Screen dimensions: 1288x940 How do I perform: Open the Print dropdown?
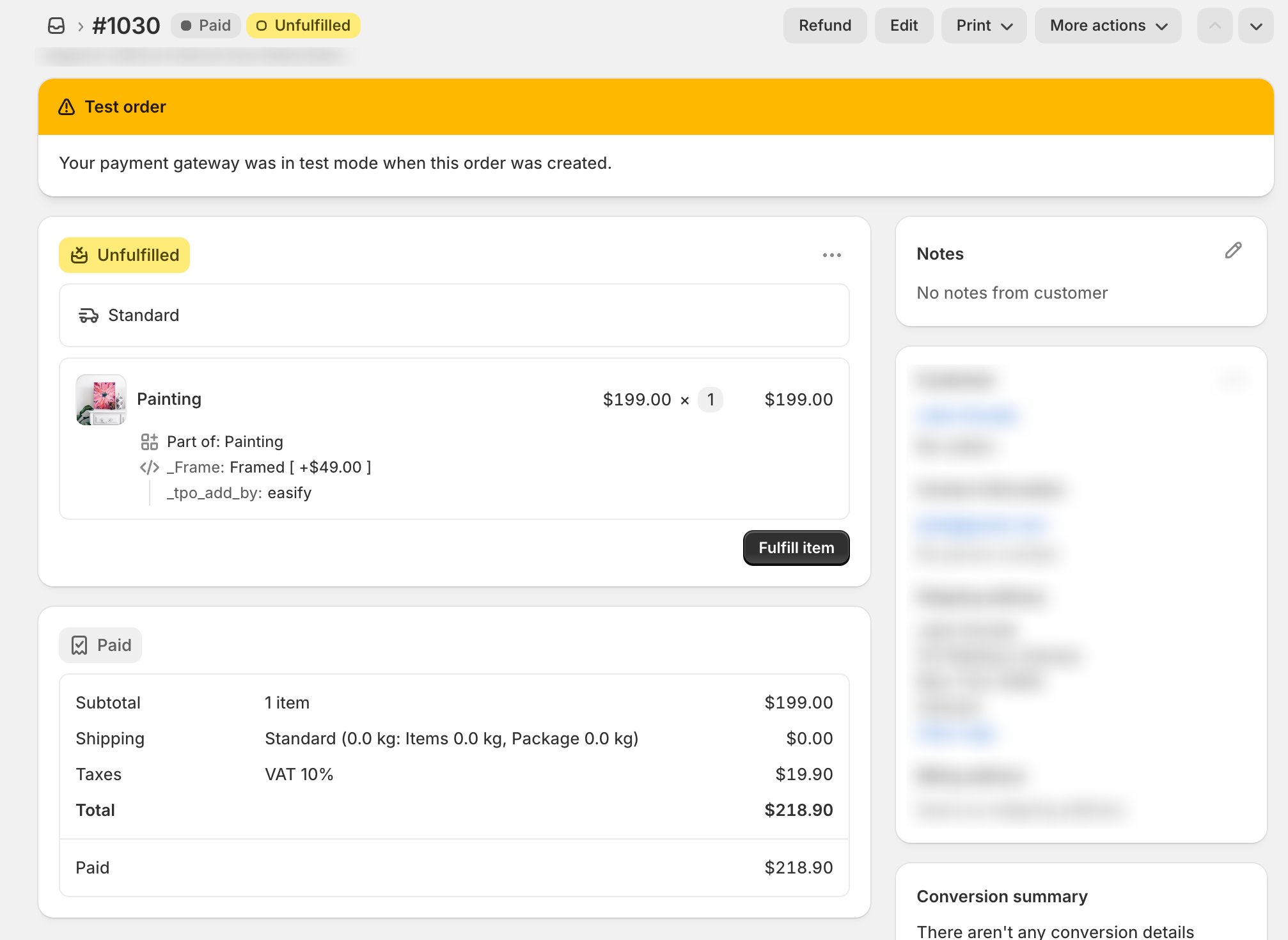(x=984, y=25)
